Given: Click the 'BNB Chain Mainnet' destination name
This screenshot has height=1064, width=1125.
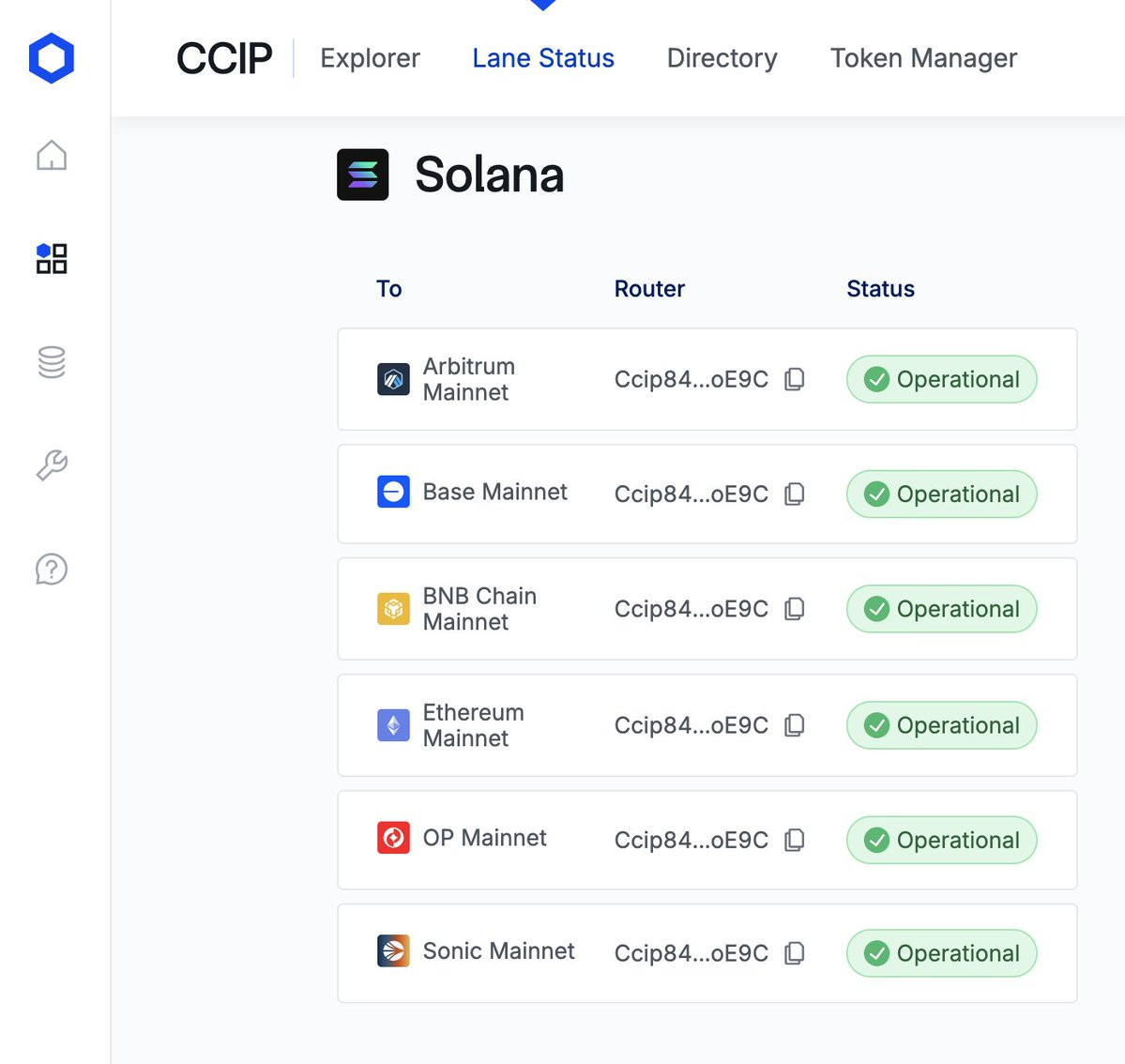Looking at the screenshot, I should coord(479,608).
